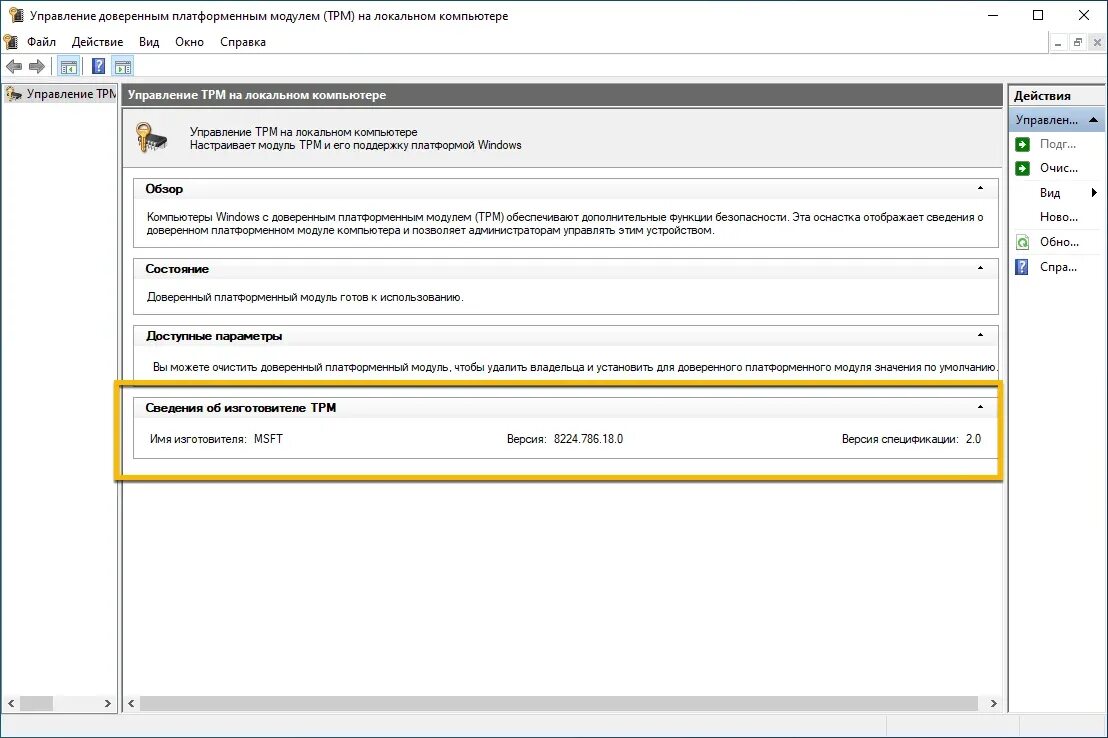The height and width of the screenshot is (738, 1108).
Task: Click the key and chip icon in header
Action: (x=151, y=137)
